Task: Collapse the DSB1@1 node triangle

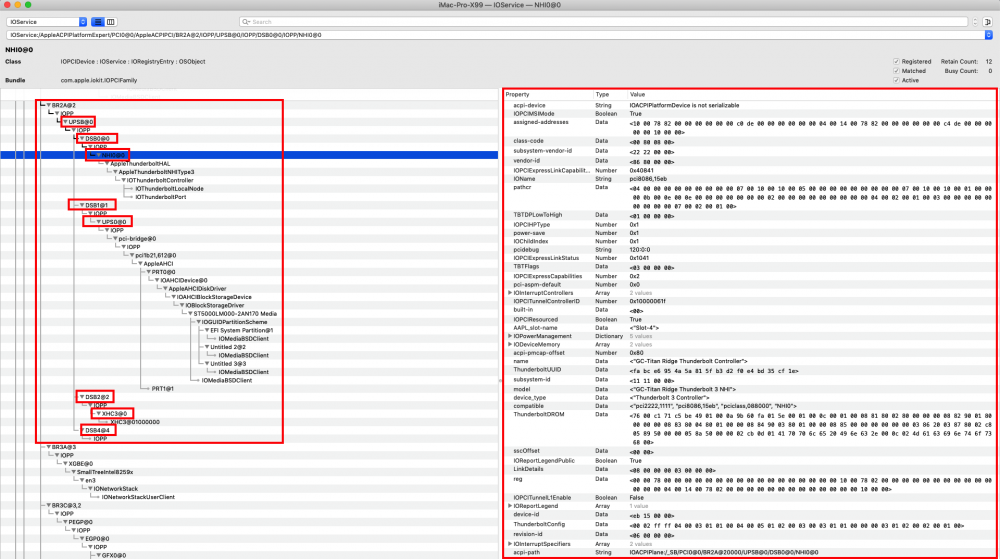Action: (82, 205)
